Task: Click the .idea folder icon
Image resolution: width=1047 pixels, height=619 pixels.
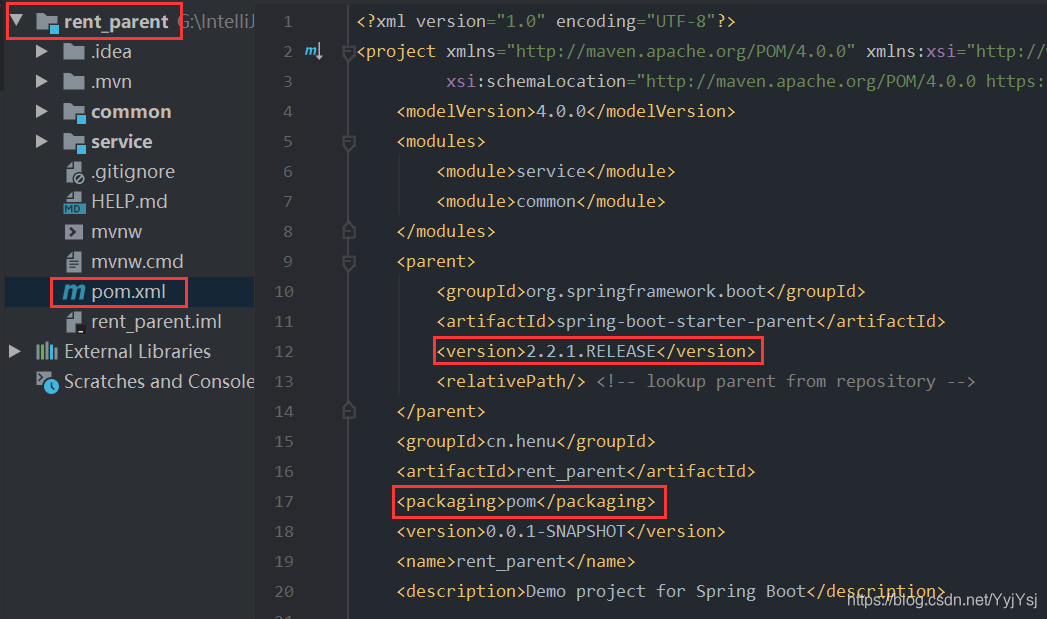Action: coord(73,51)
